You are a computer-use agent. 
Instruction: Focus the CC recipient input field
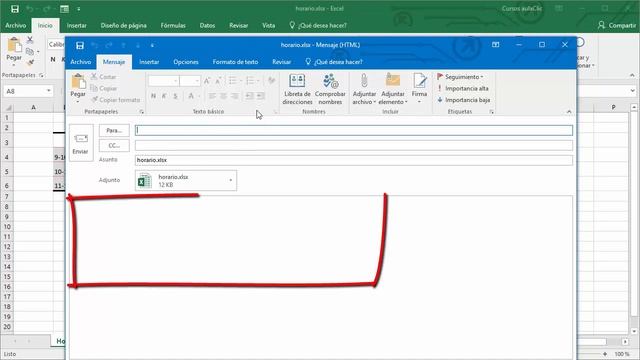[353, 145]
